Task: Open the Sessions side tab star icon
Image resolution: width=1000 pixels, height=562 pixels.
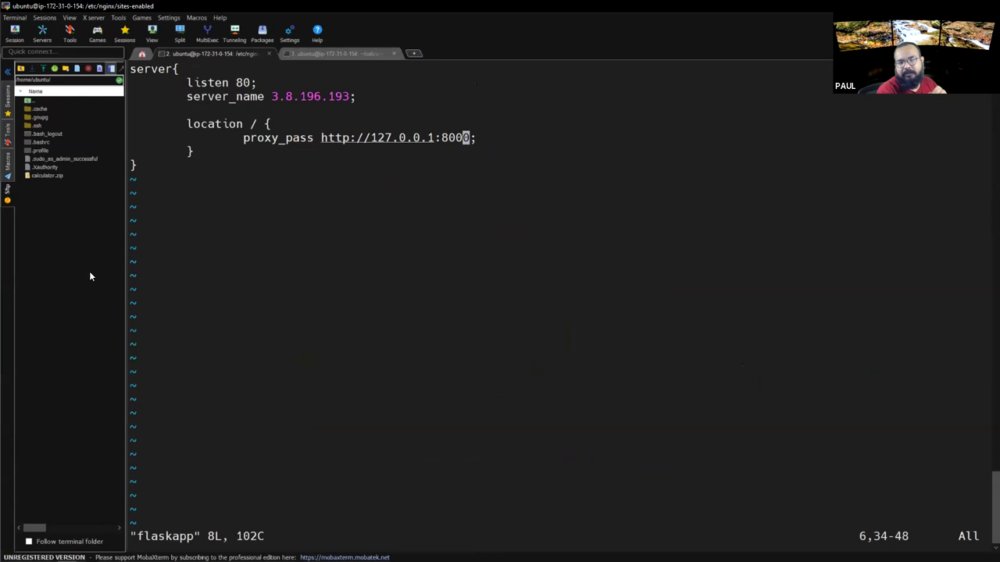Action: (x=8, y=113)
